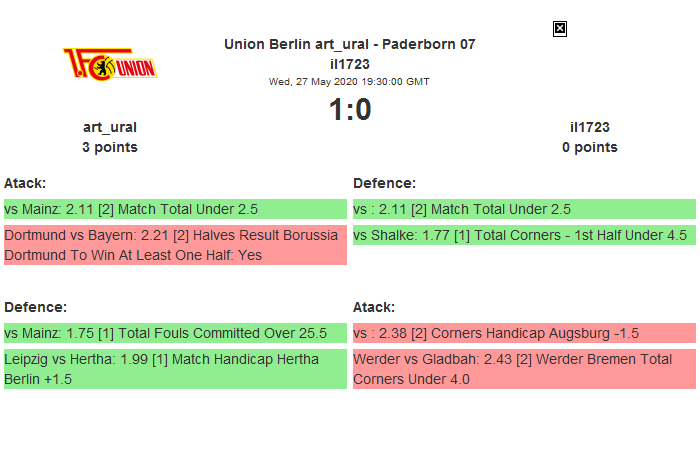Click the match date Wed, 27 May 2020
The image size is (700, 460).
pyautogui.click(x=350, y=81)
